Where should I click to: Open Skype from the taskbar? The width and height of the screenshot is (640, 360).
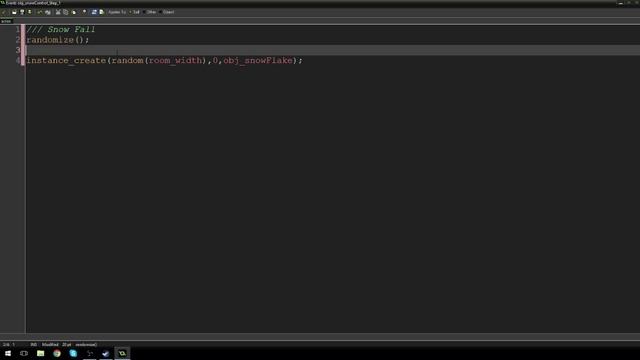[73, 353]
